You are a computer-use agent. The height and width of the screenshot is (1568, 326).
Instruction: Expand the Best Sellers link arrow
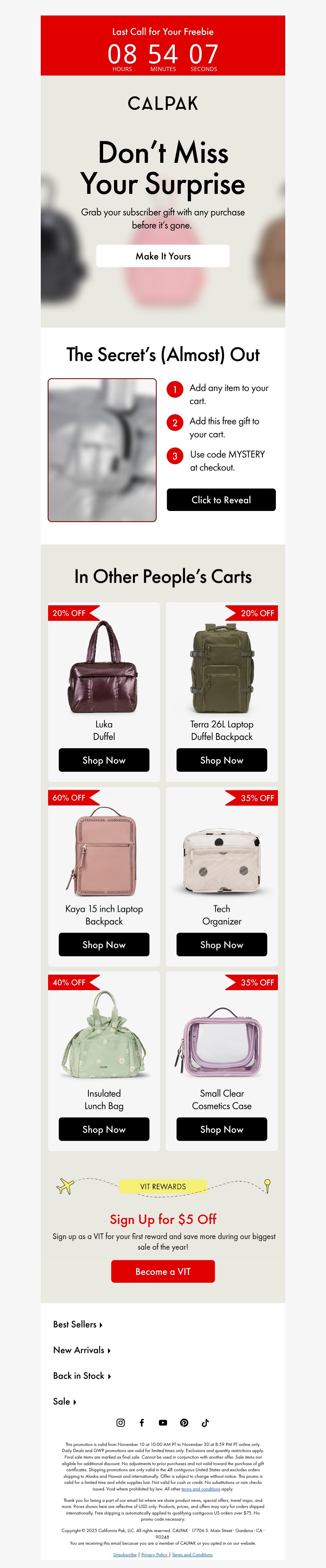tap(101, 1324)
